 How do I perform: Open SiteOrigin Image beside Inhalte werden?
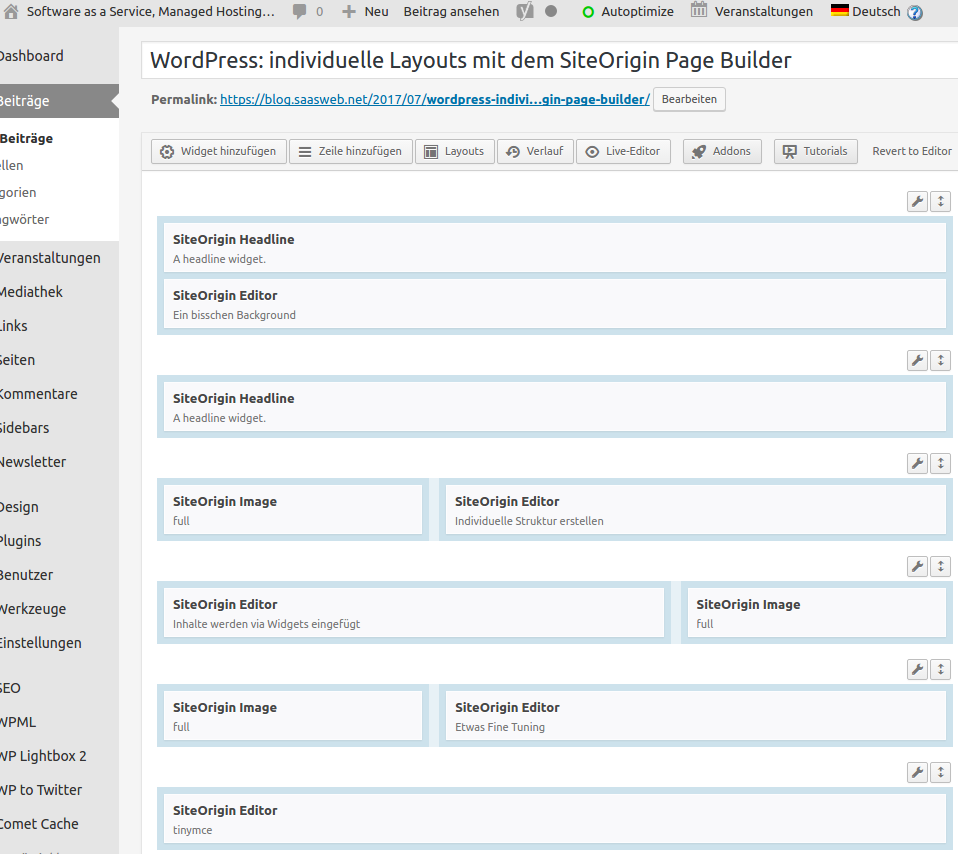pos(817,613)
